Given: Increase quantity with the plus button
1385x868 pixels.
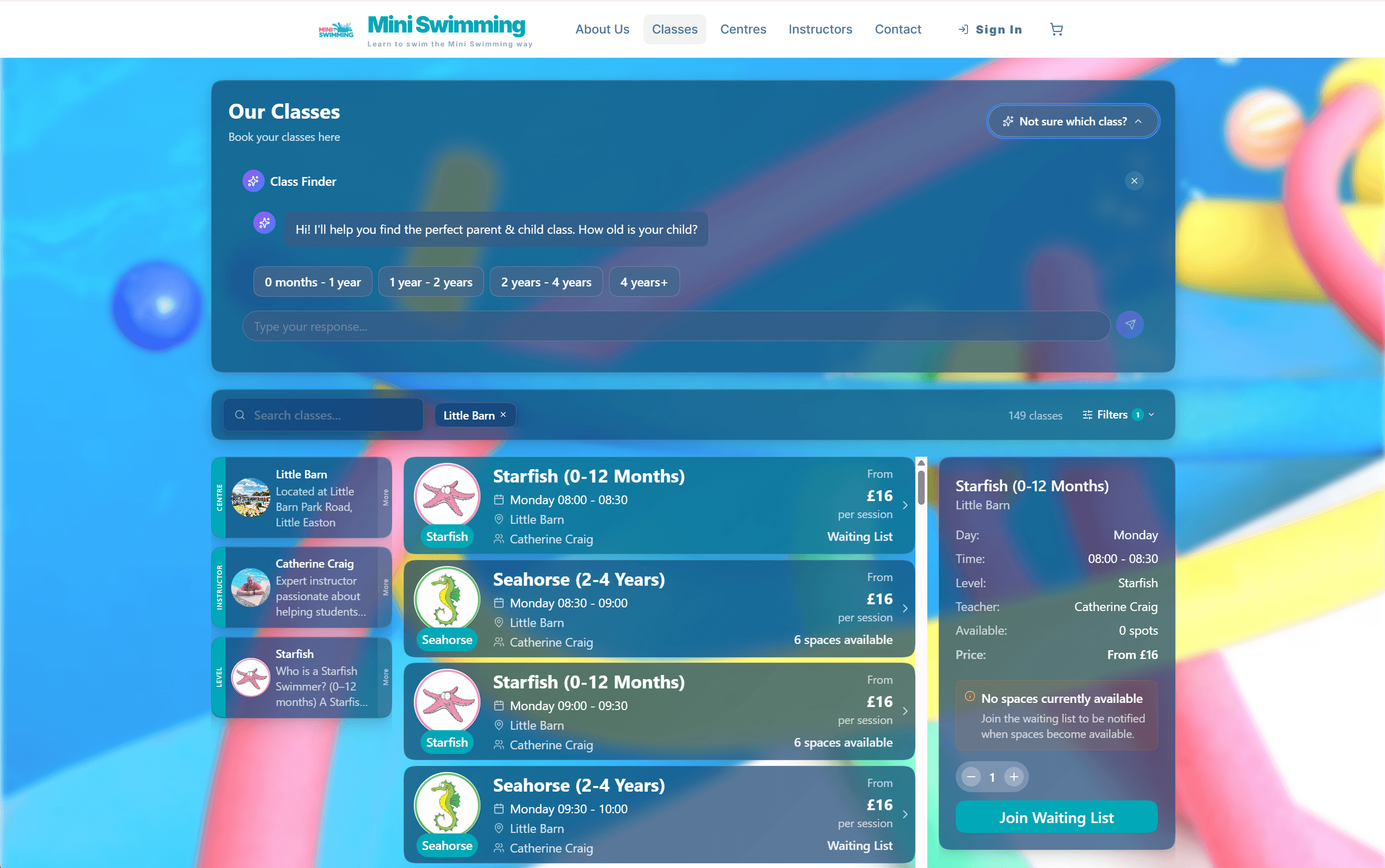Looking at the screenshot, I should pyautogui.click(x=1013, y=777).
